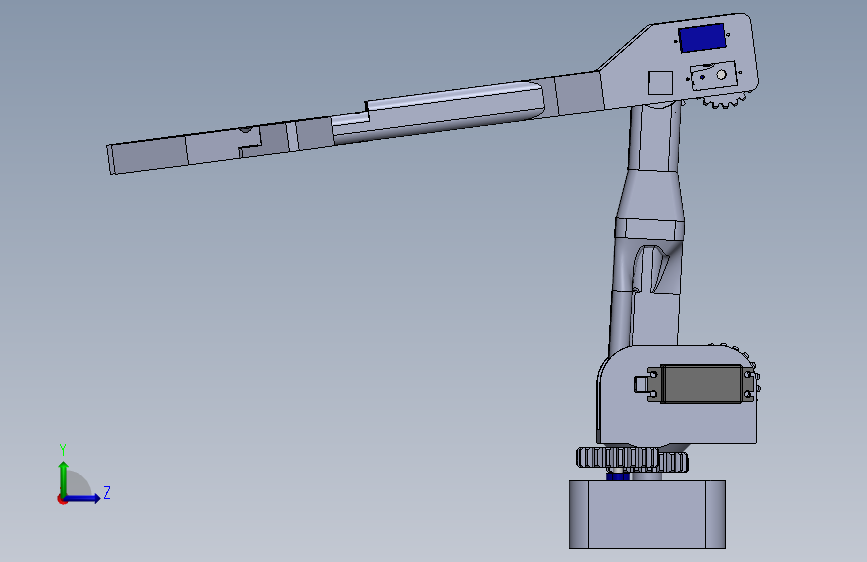The image size is (867, 562).
Task: Select the blue rectangular panel on the arm head
Action: pyautogui.click(x=702, y=38)
